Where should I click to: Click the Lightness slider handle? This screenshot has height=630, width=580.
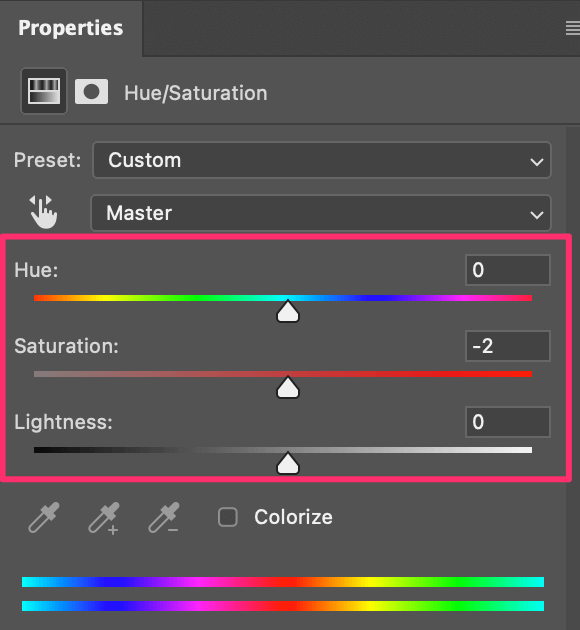tap(288, 463)
